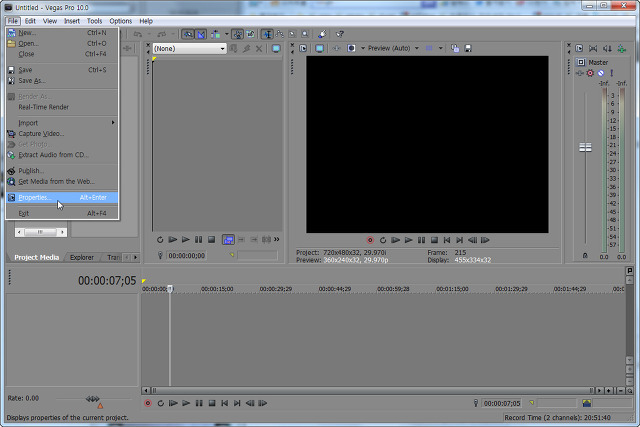Toggle Loop Playback in timeline transport
Image resolution: width=640 pixels, height=427 pixels.
tap(161, 403)
